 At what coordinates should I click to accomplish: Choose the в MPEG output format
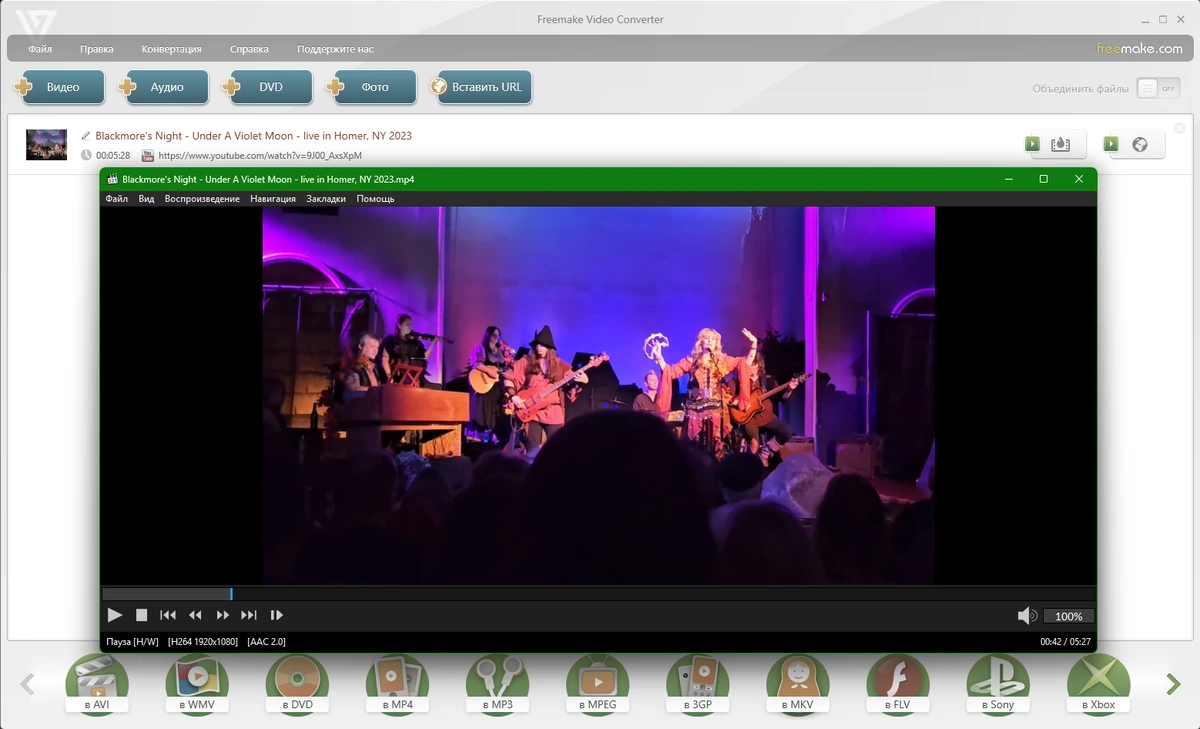[x=598, y=685]
